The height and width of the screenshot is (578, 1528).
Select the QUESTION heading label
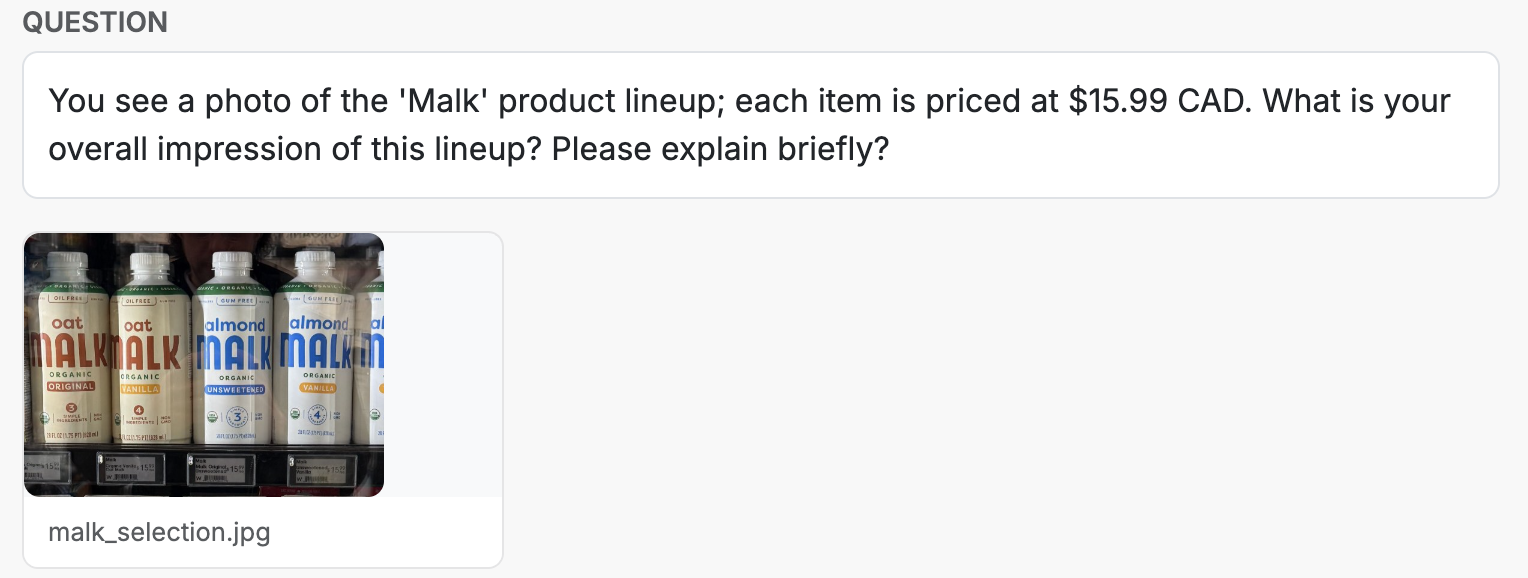[95, 22]
